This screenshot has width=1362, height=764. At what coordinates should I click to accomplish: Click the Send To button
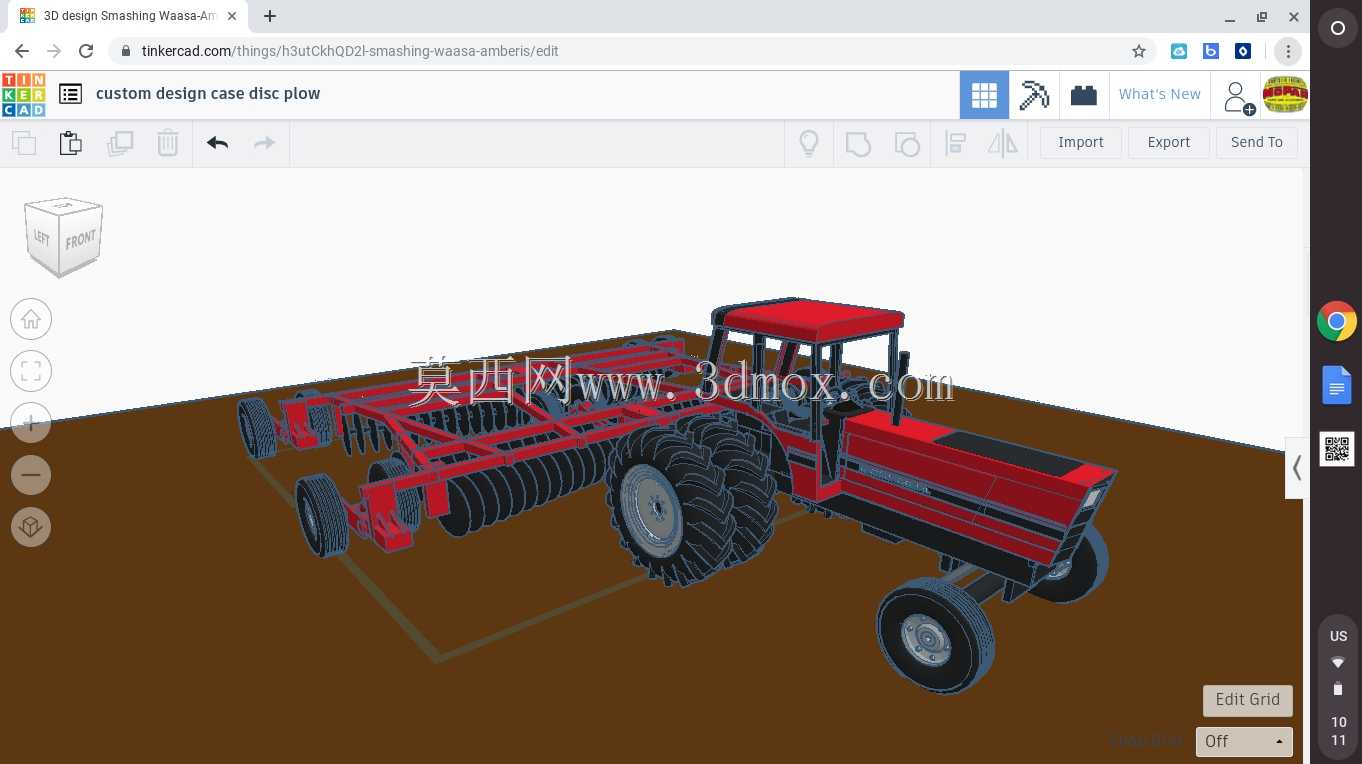pyautogui.click(x=1257, y=143)
